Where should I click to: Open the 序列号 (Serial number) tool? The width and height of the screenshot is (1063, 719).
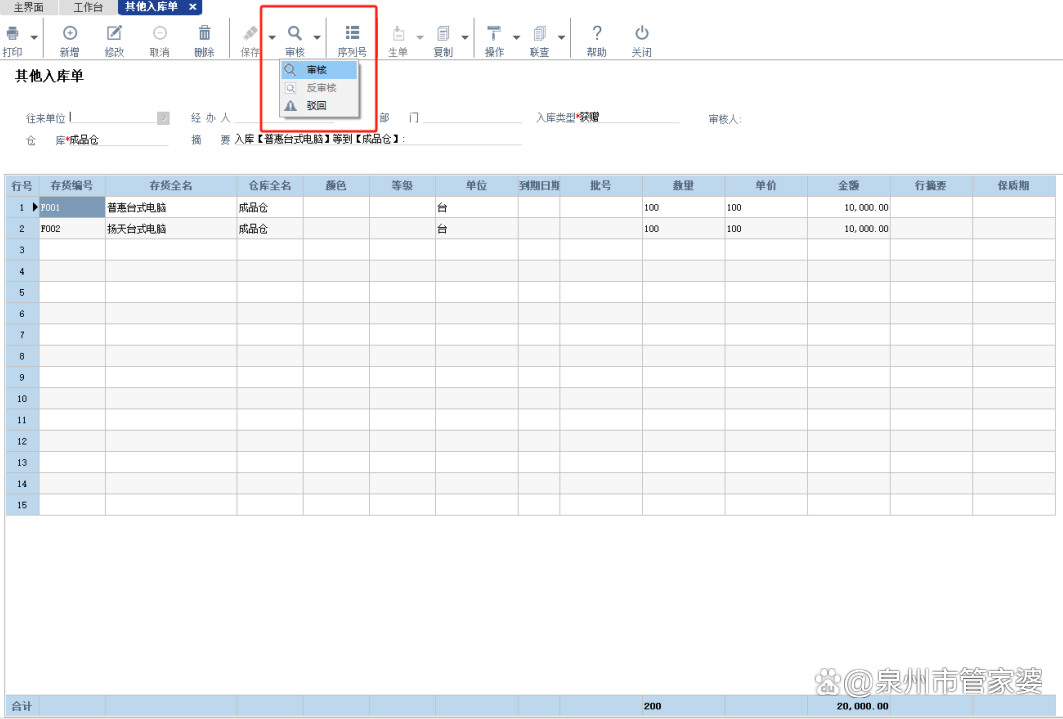(x=352, y=34)
